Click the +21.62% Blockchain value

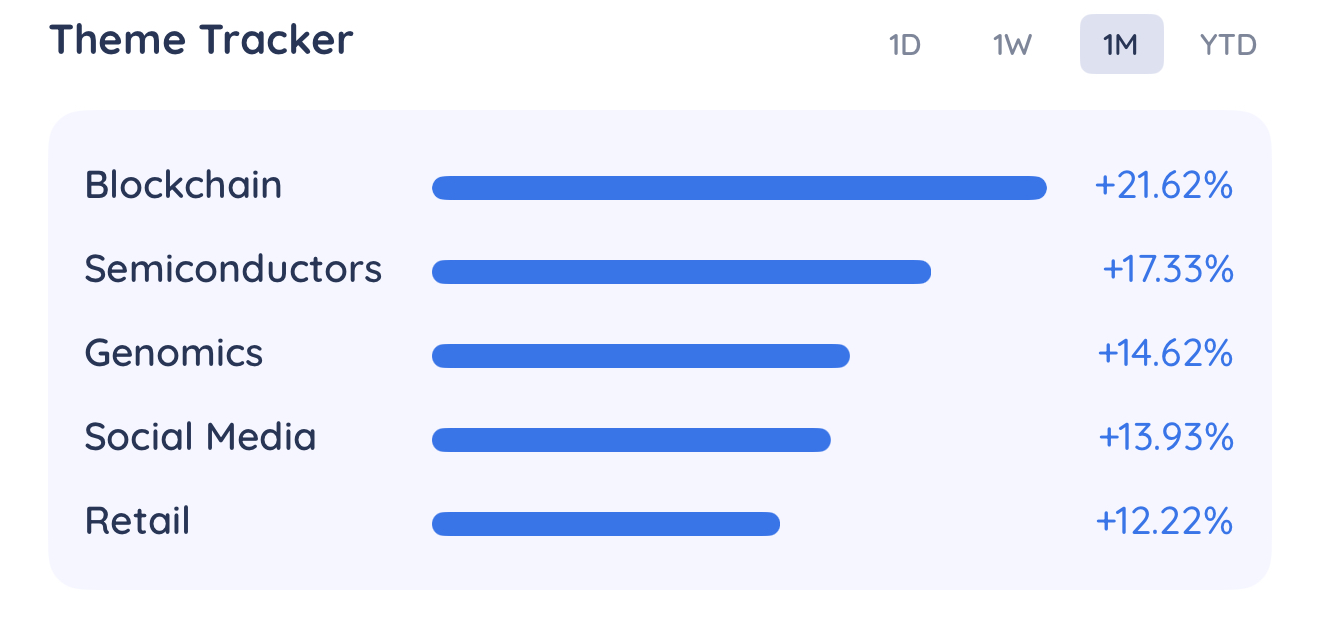(1164, 185)
